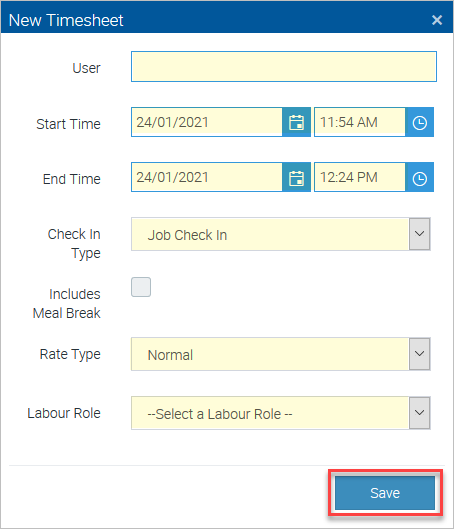Open the Start Time clock picker
Image resolution: width=454 pixels, height=529 pixels.
tap(420, 122)
